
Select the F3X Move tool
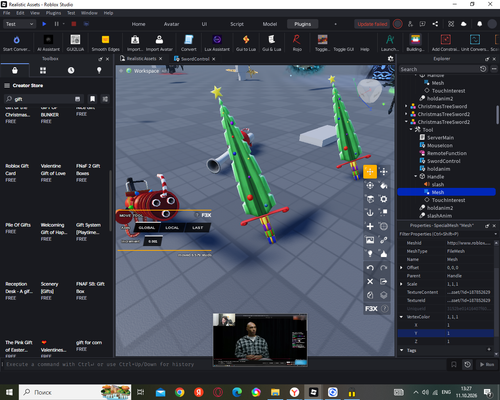(370, 172)
